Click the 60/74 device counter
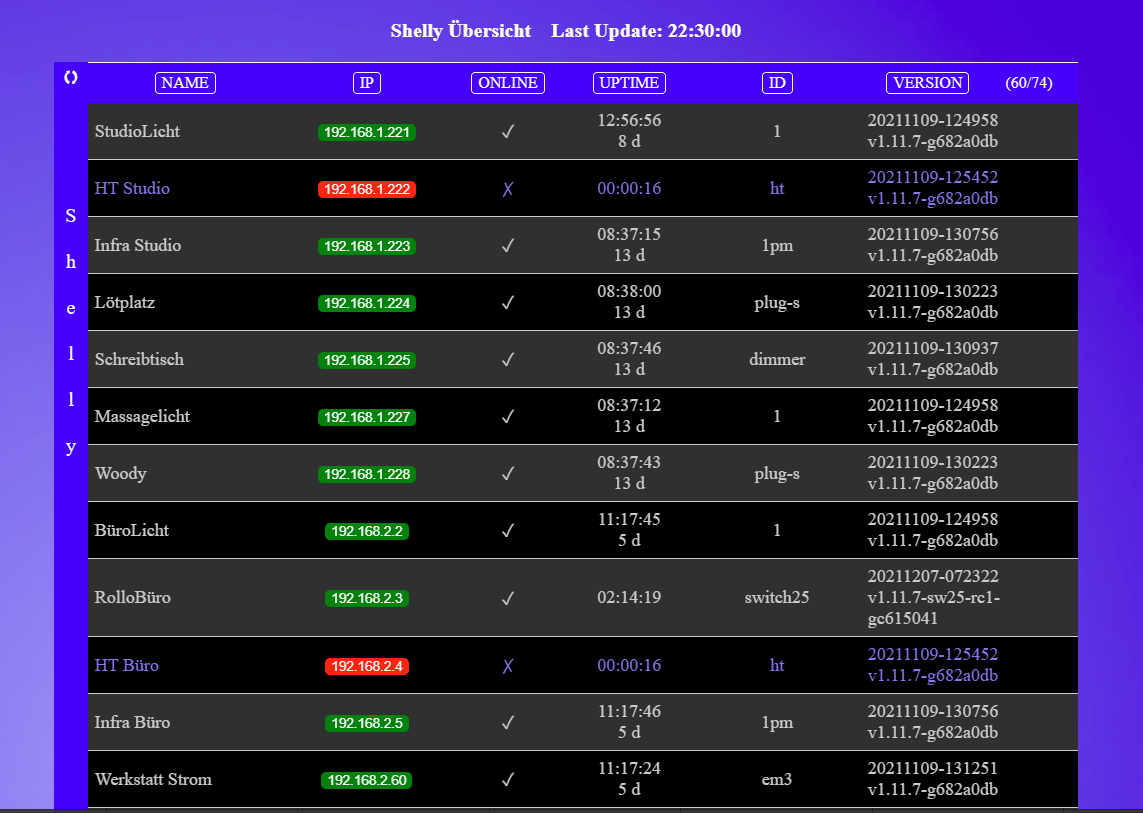Image resolution: width=1143 pixels, height=813 pixels. (1028, 83)
